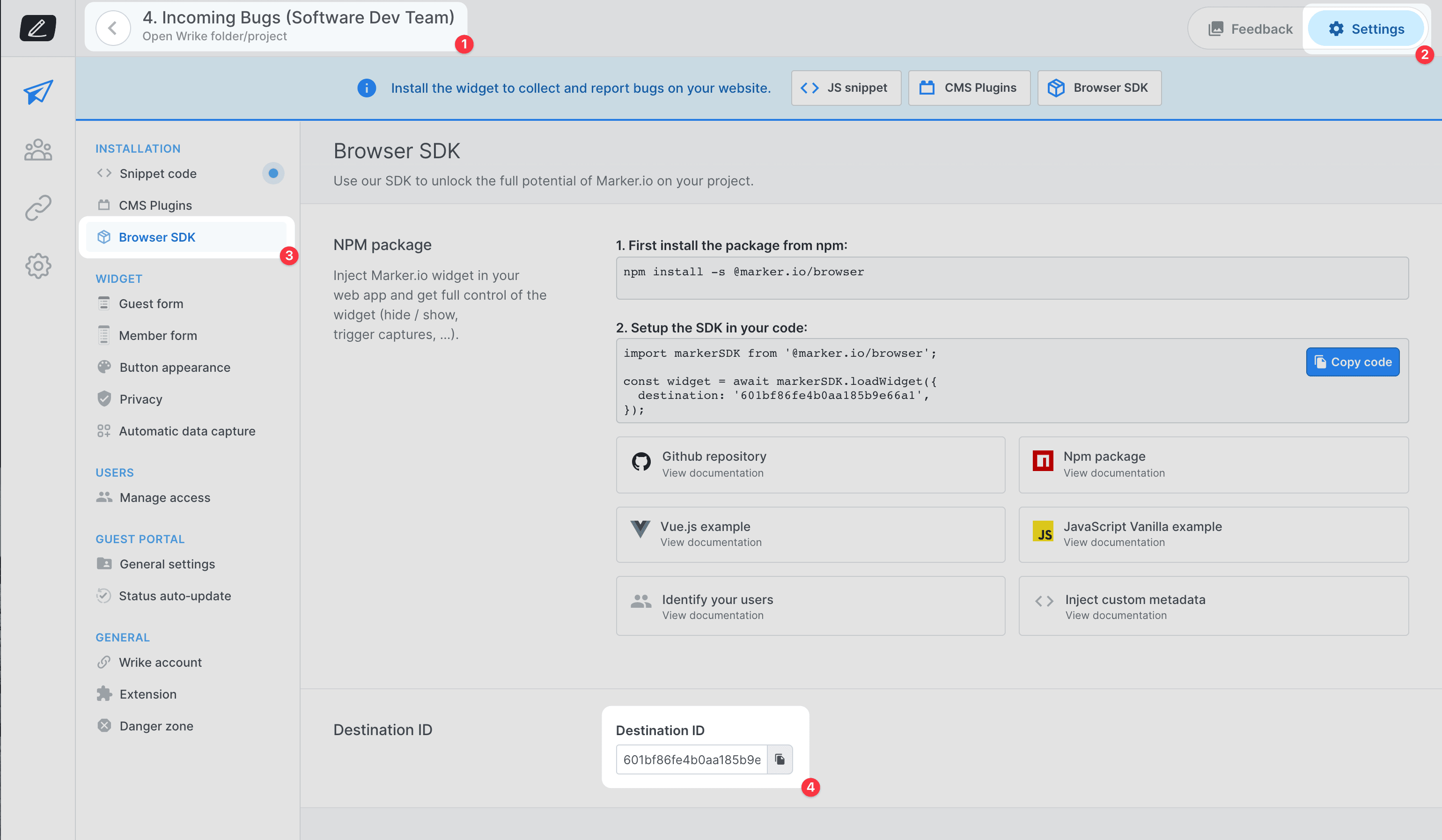Click the Browser SDK tab in top bar
1442x840 pixels.
point(1099,87)
